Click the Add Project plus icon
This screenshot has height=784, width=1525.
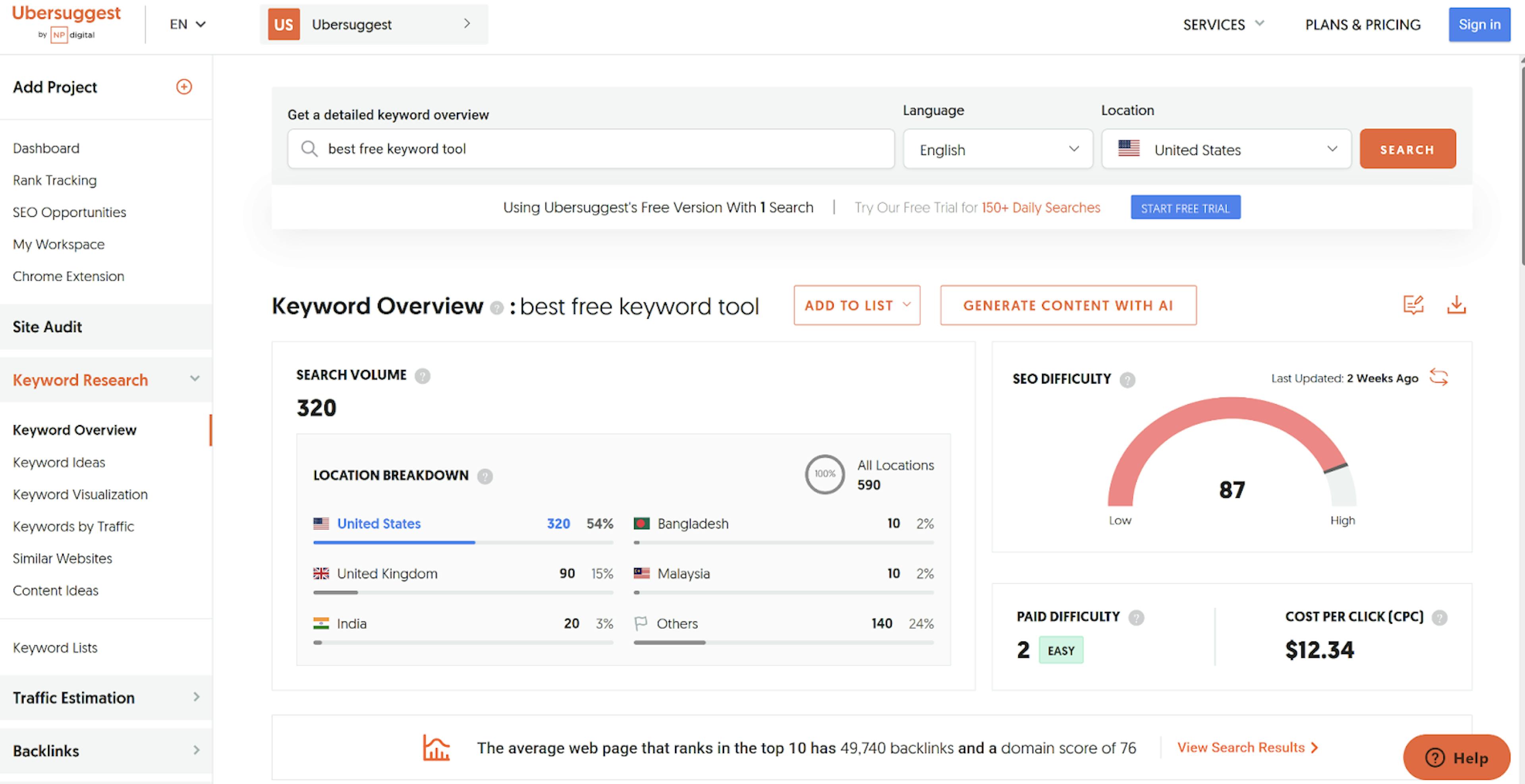pyautogui.click(x=184, y=87)
